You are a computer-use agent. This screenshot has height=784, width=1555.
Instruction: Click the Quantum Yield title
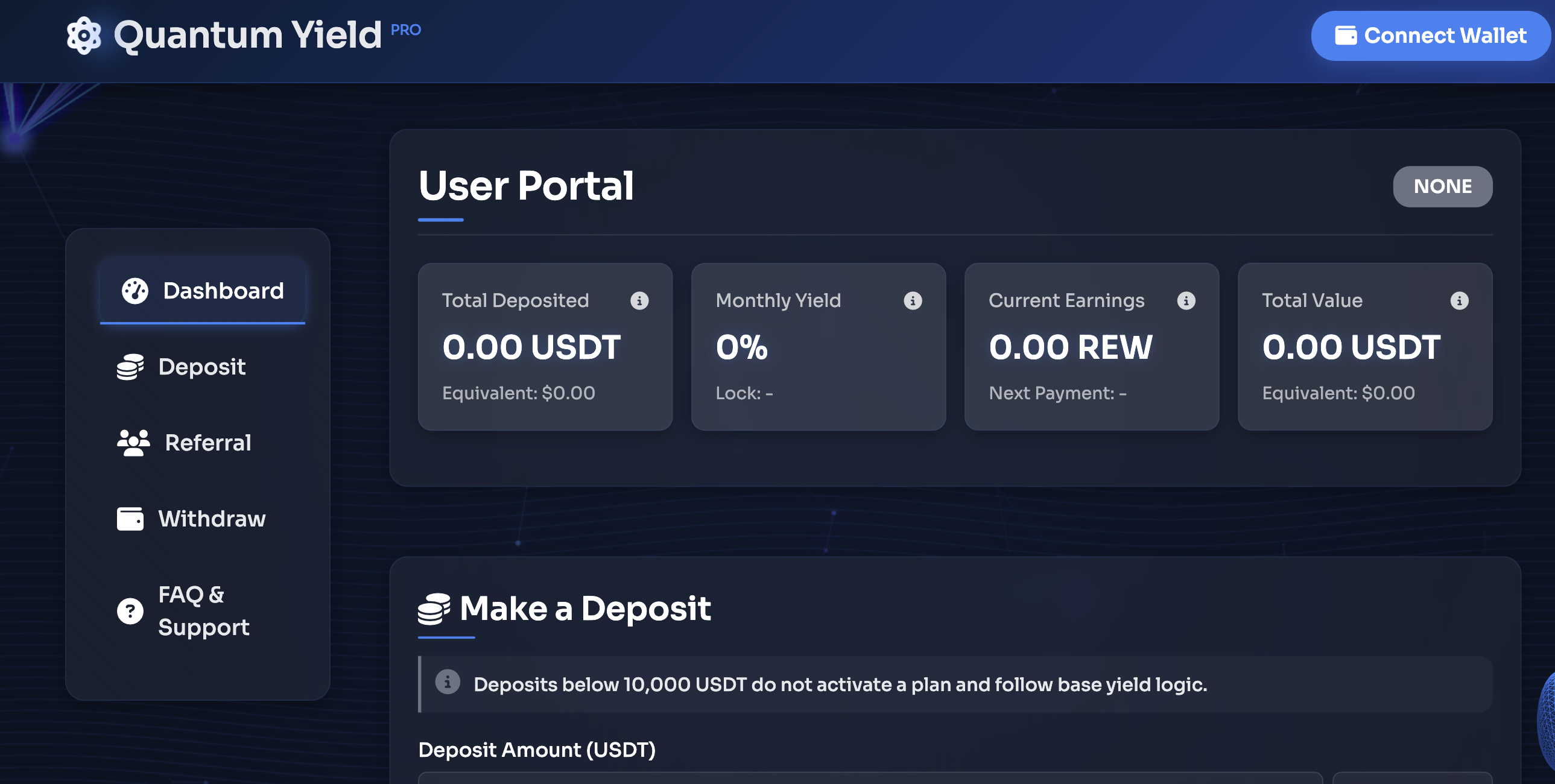click(248, 35)
